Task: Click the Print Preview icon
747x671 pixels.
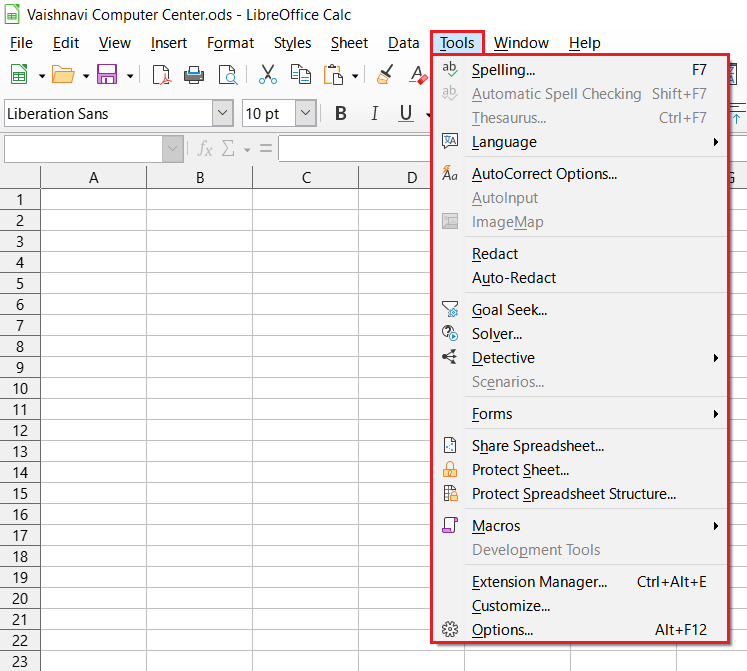Action: point(228,75)
